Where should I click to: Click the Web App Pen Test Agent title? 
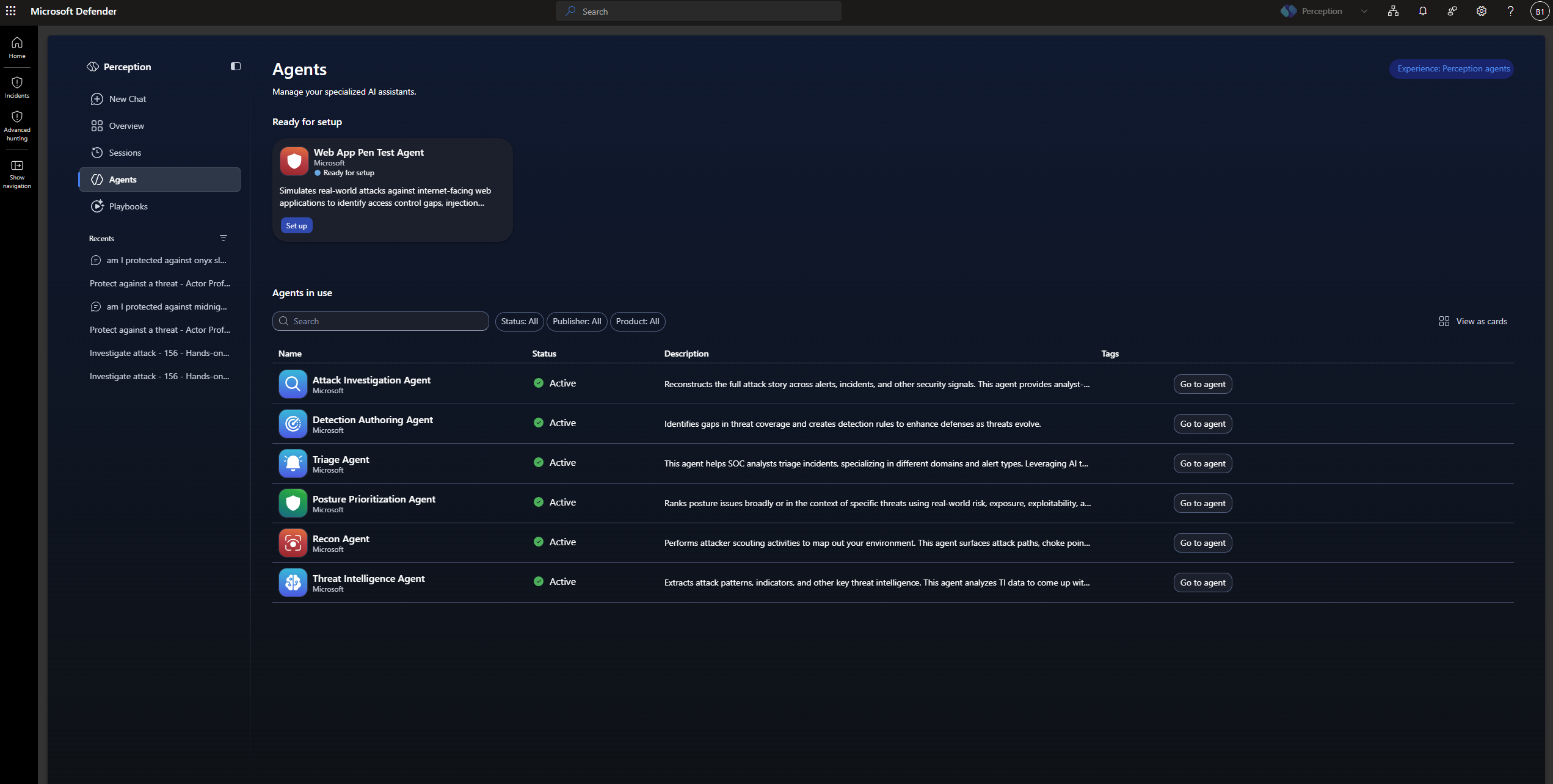pyautogui.click(x=368, y=152)
